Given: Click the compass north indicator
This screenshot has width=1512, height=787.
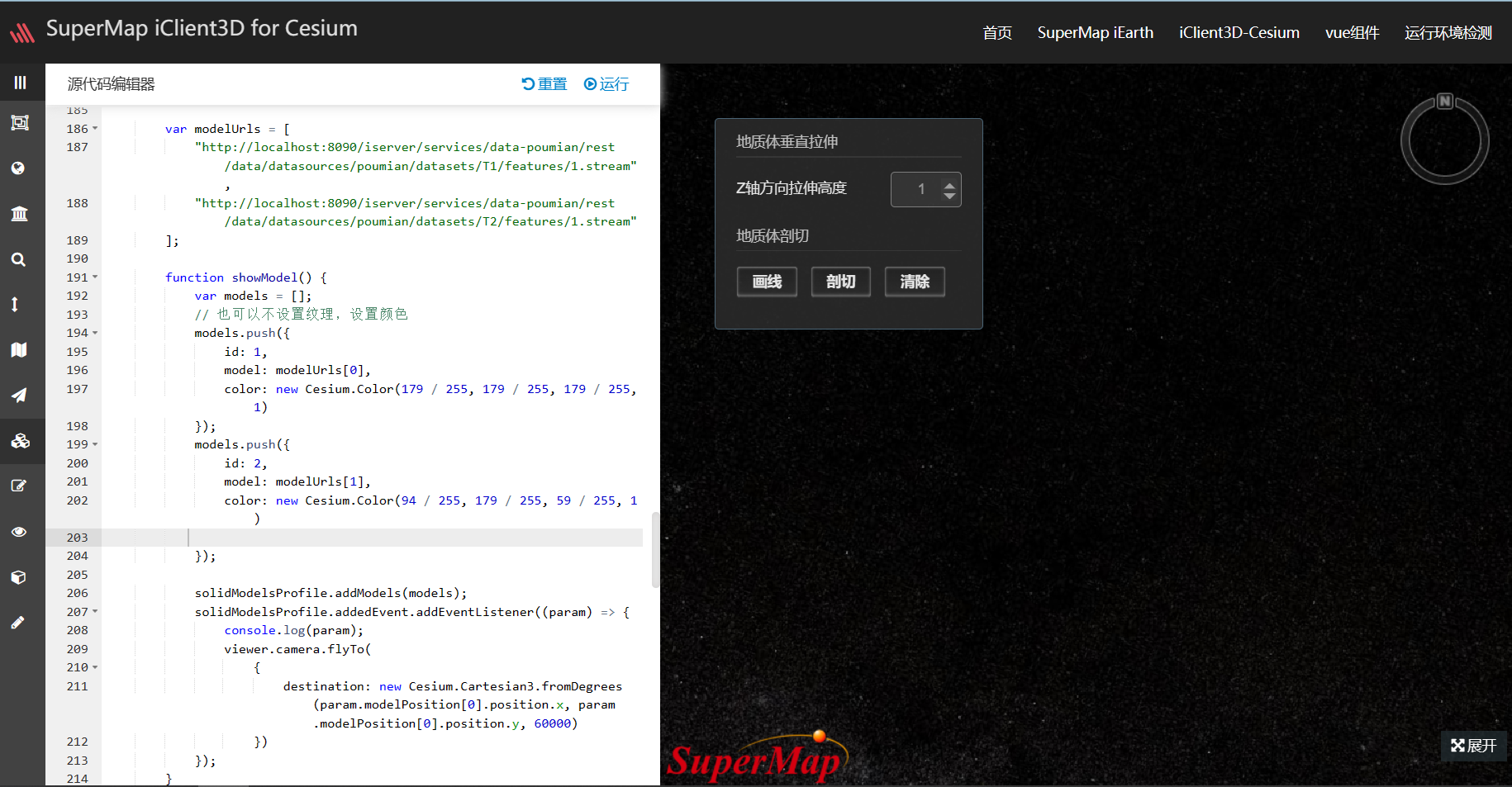Looking at the screenshot, I should point(1444,101).
